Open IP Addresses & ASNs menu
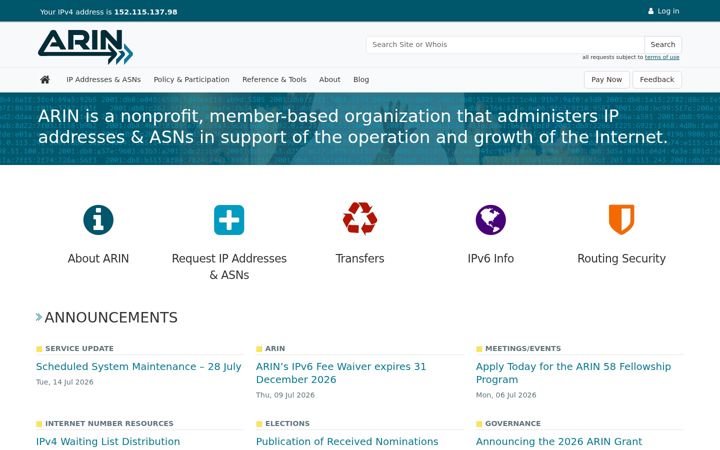The height and width of the screenshot is (450, 720). tap(104, 79)
